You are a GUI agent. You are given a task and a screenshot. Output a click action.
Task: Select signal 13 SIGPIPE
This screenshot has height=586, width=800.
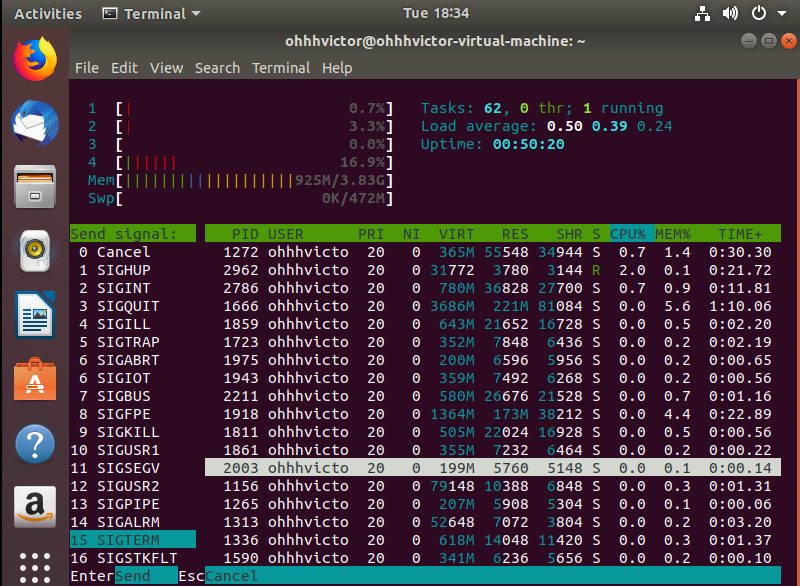(133, 504)
